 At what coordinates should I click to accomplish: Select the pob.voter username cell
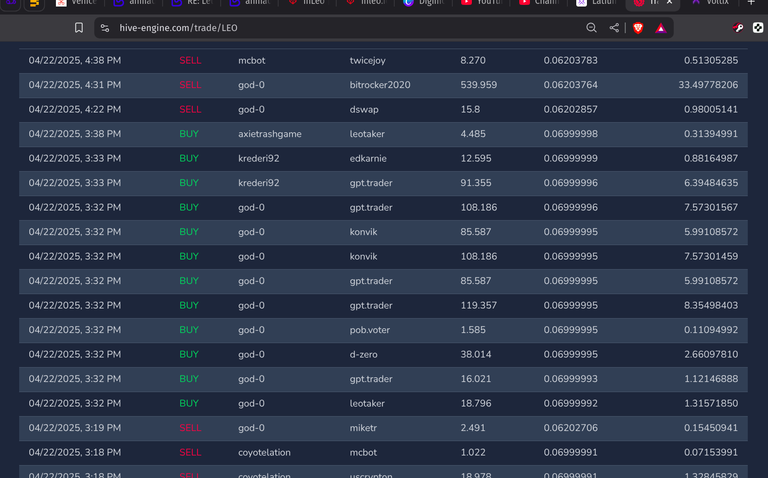[369, 330]
